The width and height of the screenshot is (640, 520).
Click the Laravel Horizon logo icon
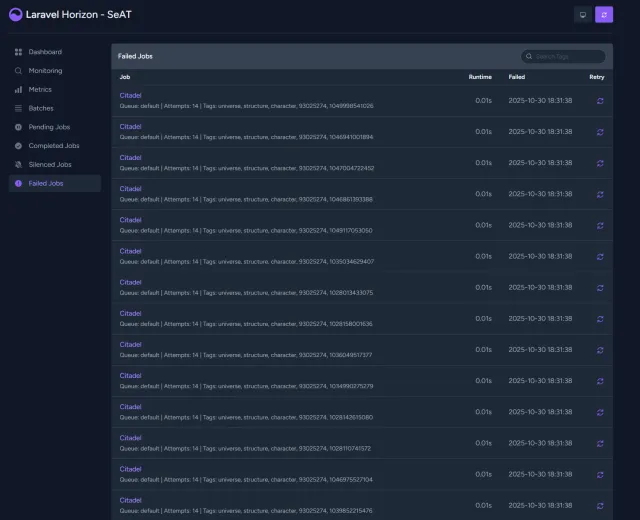click(16, 15)
